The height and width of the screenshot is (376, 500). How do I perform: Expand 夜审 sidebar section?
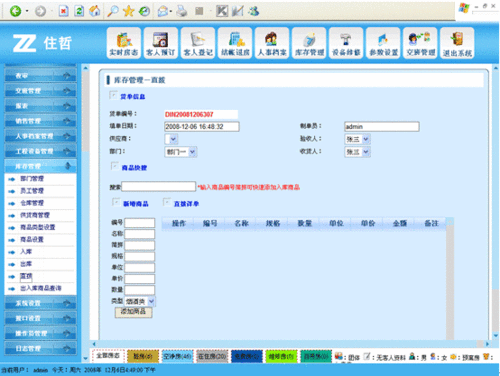(40, 76)
